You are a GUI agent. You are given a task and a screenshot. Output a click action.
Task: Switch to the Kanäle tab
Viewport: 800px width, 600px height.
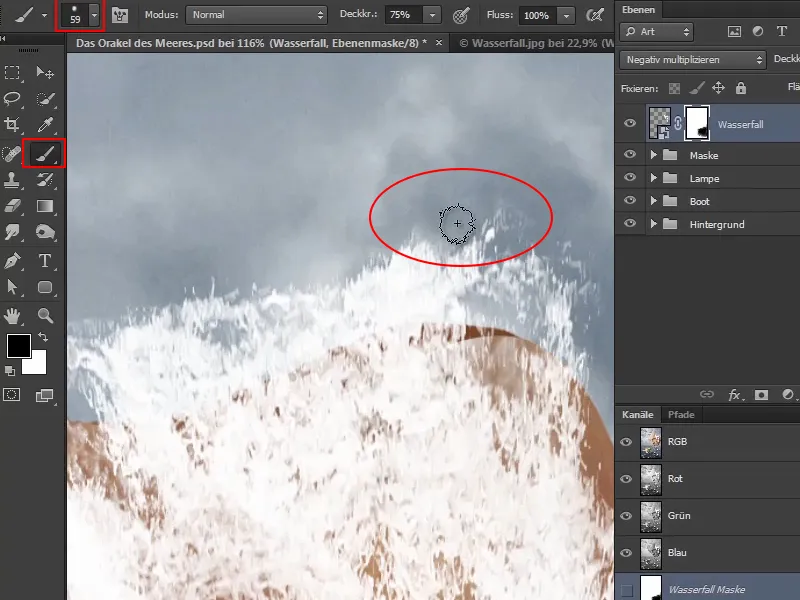(638, 415)
